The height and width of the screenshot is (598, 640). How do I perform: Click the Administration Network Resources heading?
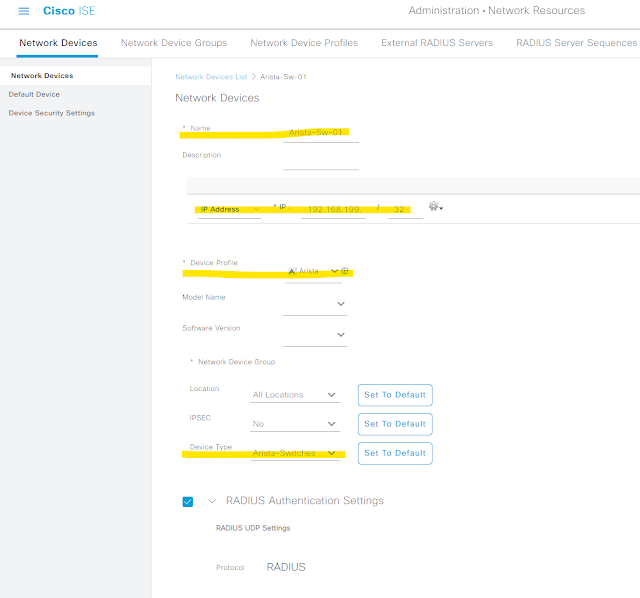point(497,11)
